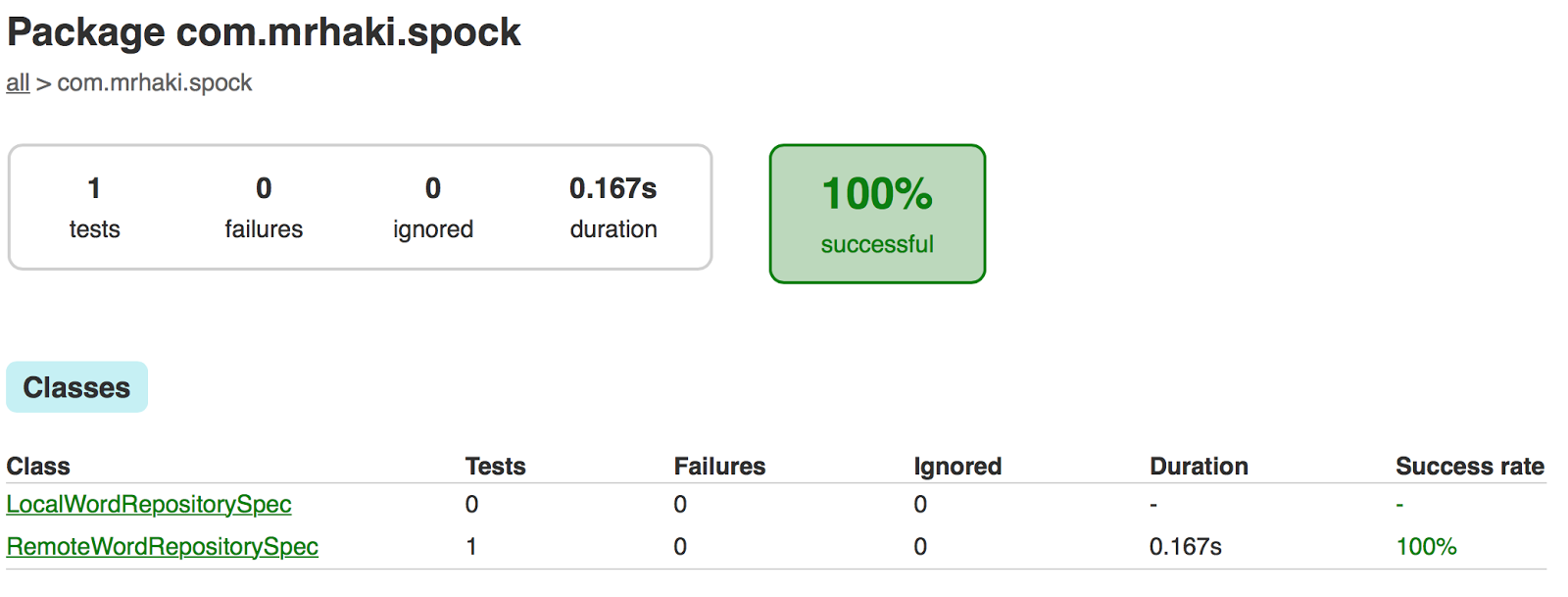Click the Tests column header
The width and height of the screenshot is (1568, 597).
coord(495,466)
